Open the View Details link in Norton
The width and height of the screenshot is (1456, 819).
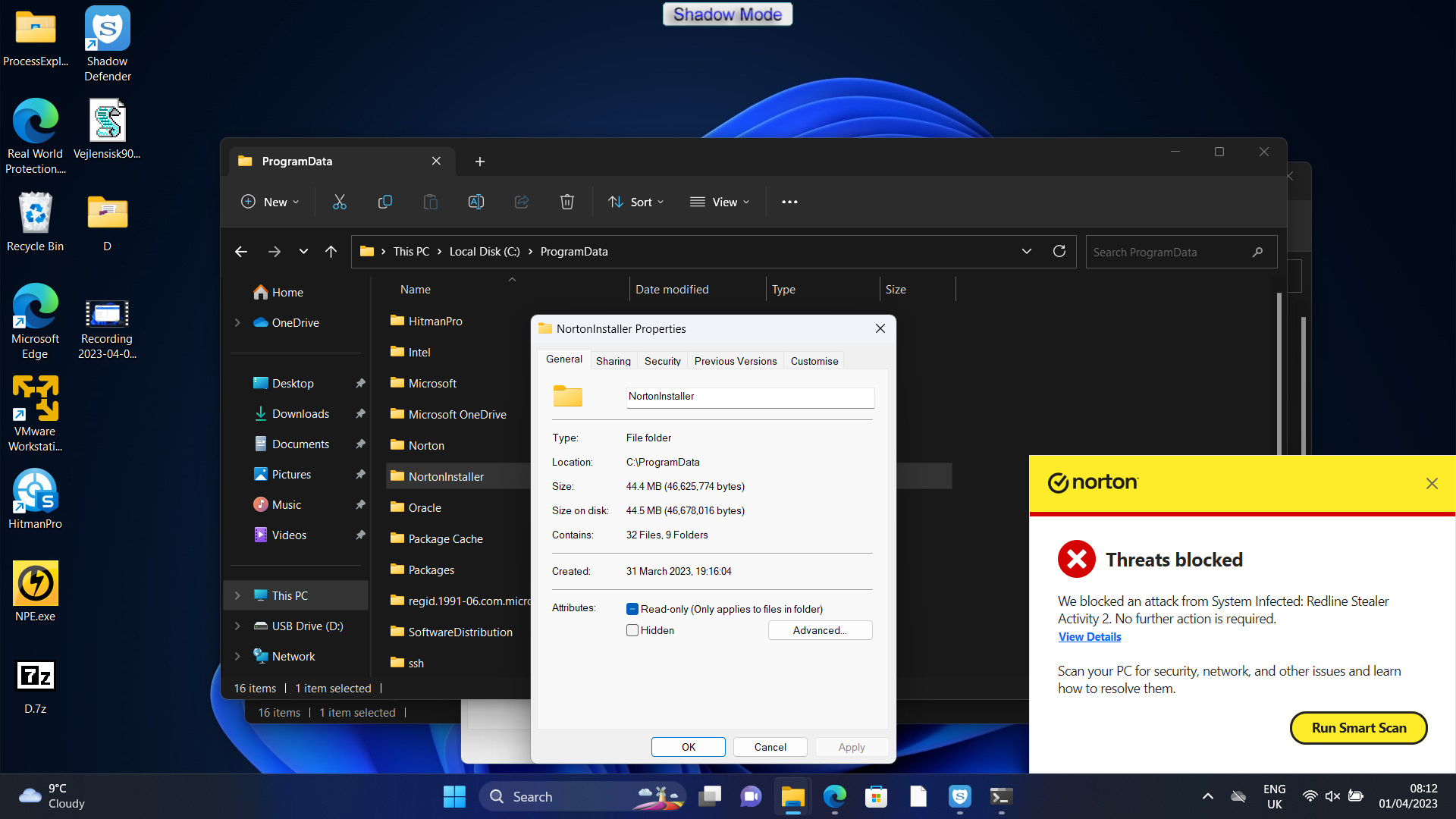tap(1089, 637)
